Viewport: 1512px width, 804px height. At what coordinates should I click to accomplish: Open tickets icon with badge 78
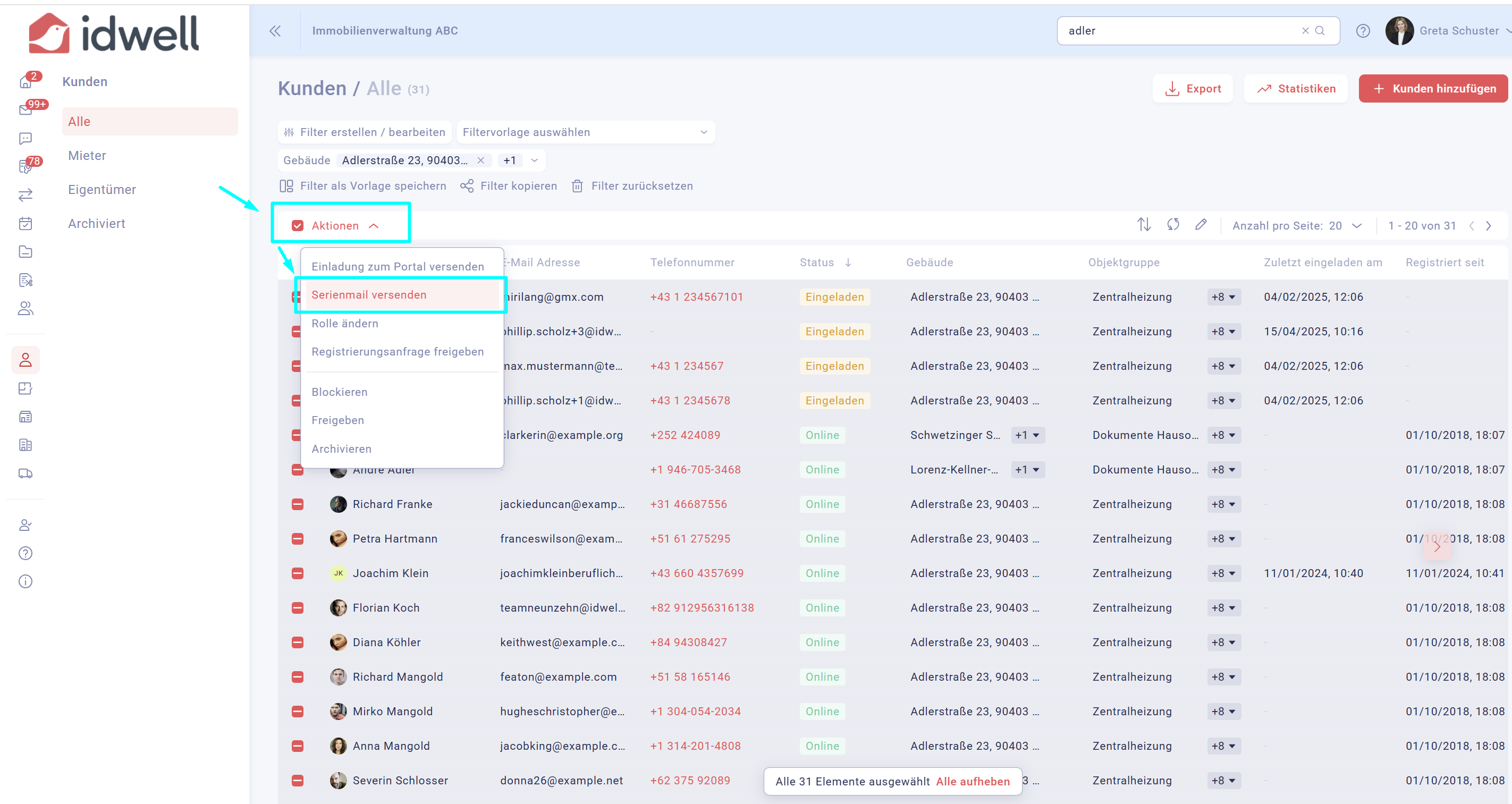coord(26,167)
